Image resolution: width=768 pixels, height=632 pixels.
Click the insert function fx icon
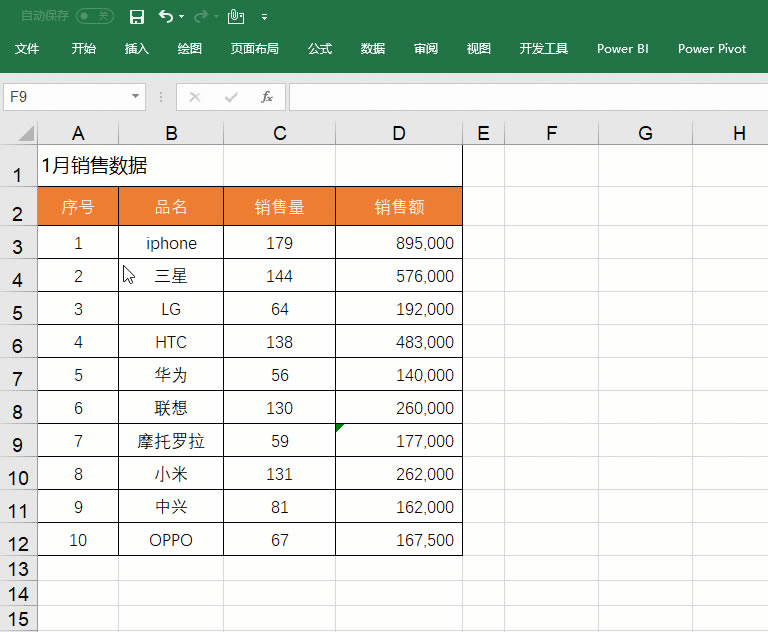click(267, 97)
